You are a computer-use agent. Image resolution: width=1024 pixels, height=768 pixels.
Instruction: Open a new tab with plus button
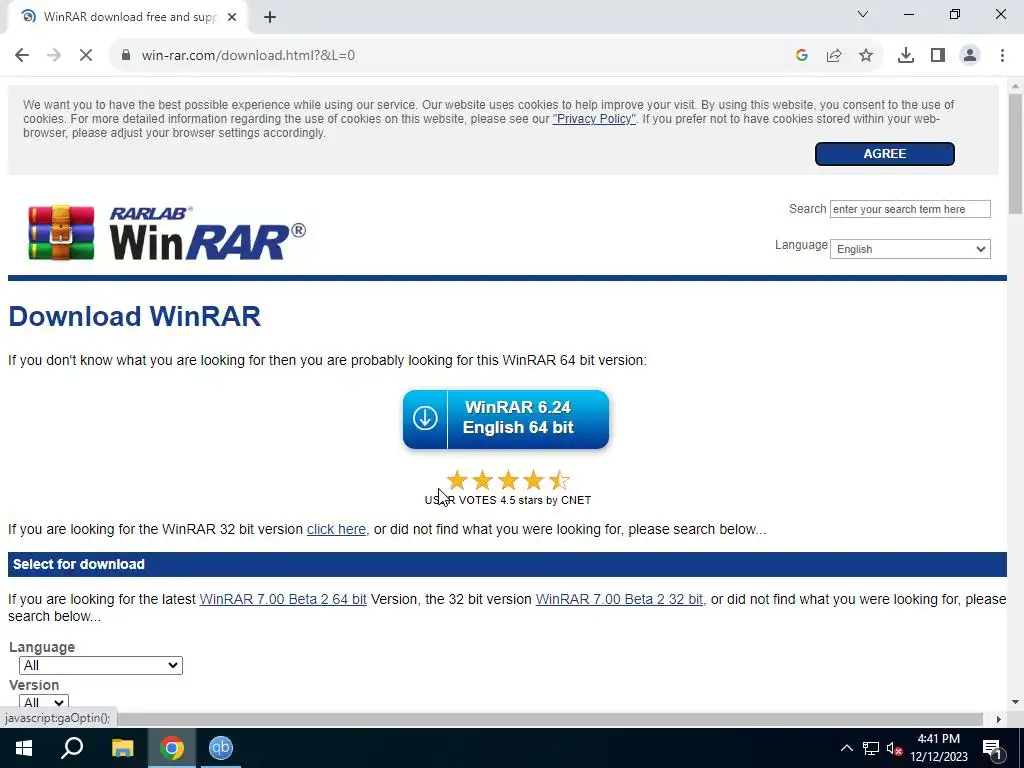pos(270,18)
